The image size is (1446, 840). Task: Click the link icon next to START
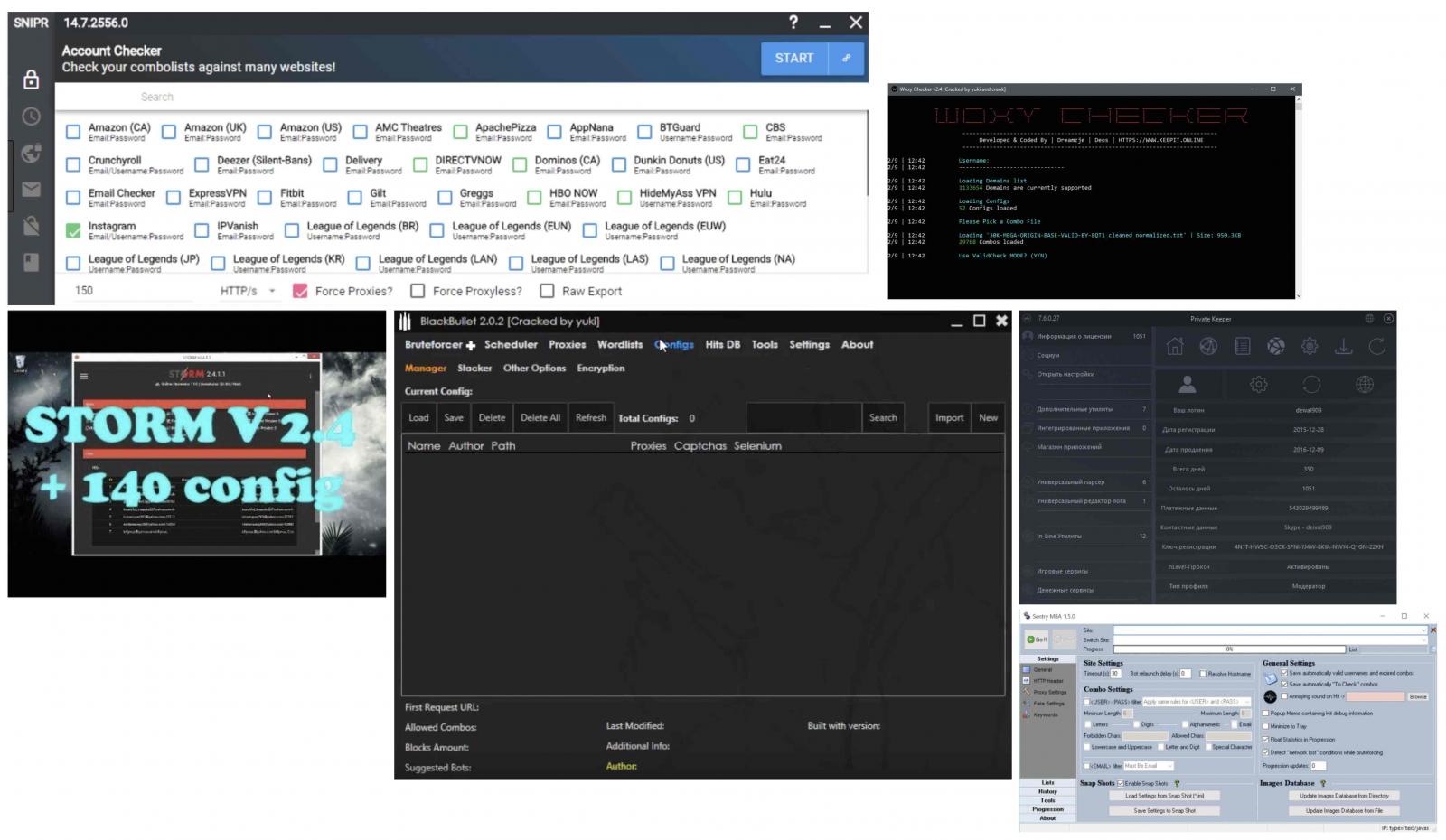tap(846, 58)
